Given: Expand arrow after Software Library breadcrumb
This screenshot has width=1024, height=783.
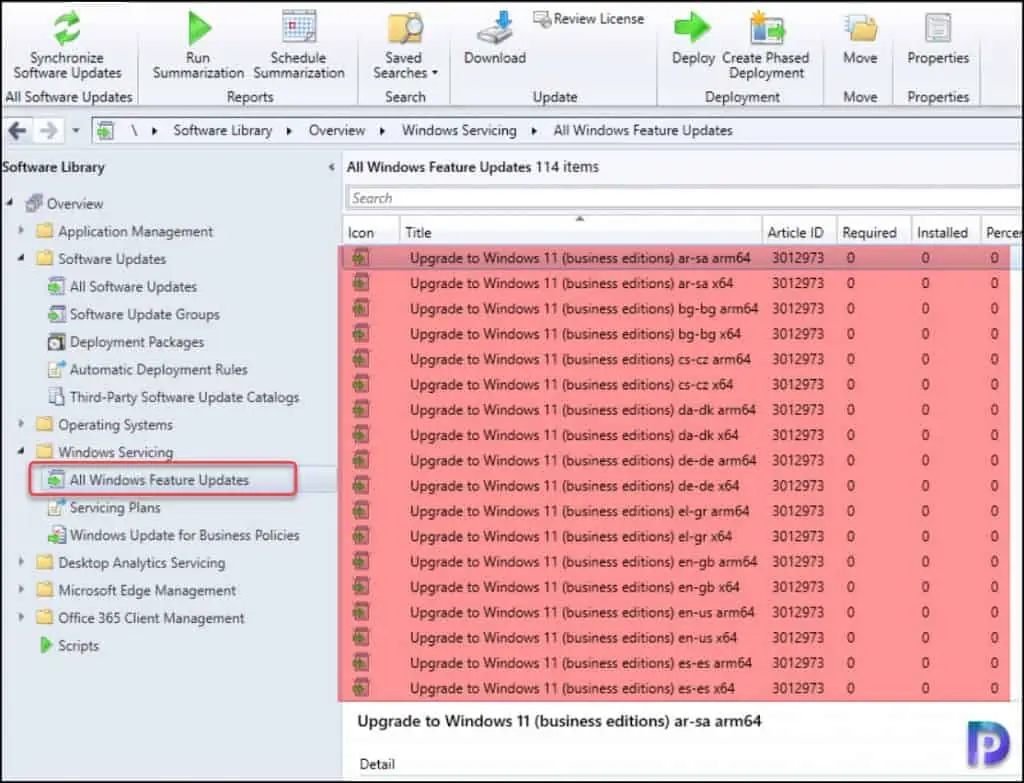Looking at the screenshot, I should tap(289, 131).
